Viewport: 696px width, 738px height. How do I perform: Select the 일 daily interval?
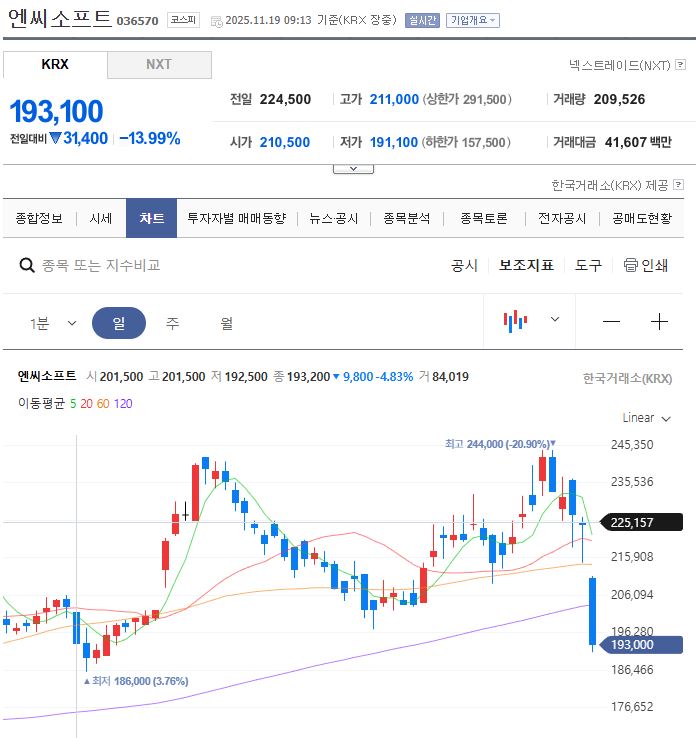tap(119, 323)
